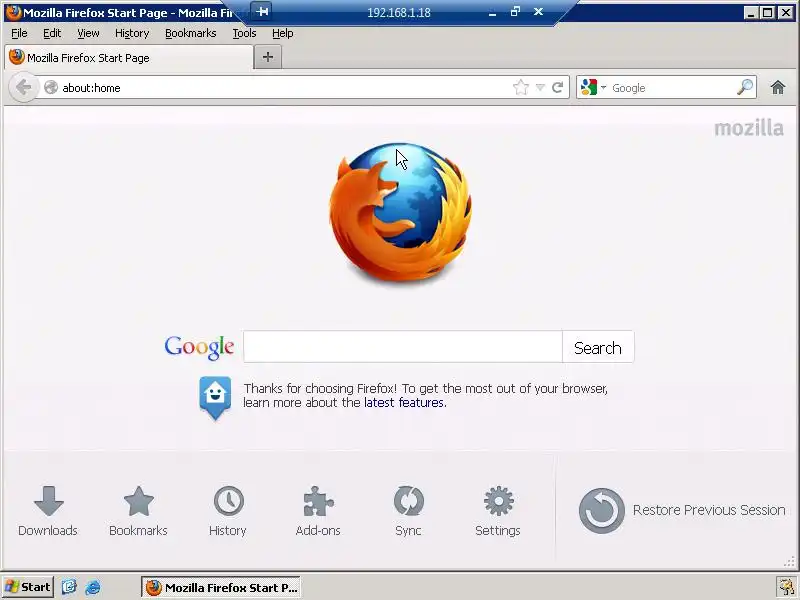This screenshot has width=800, height=600.
Task: Open the Help menu
Action: click(283, 33)
